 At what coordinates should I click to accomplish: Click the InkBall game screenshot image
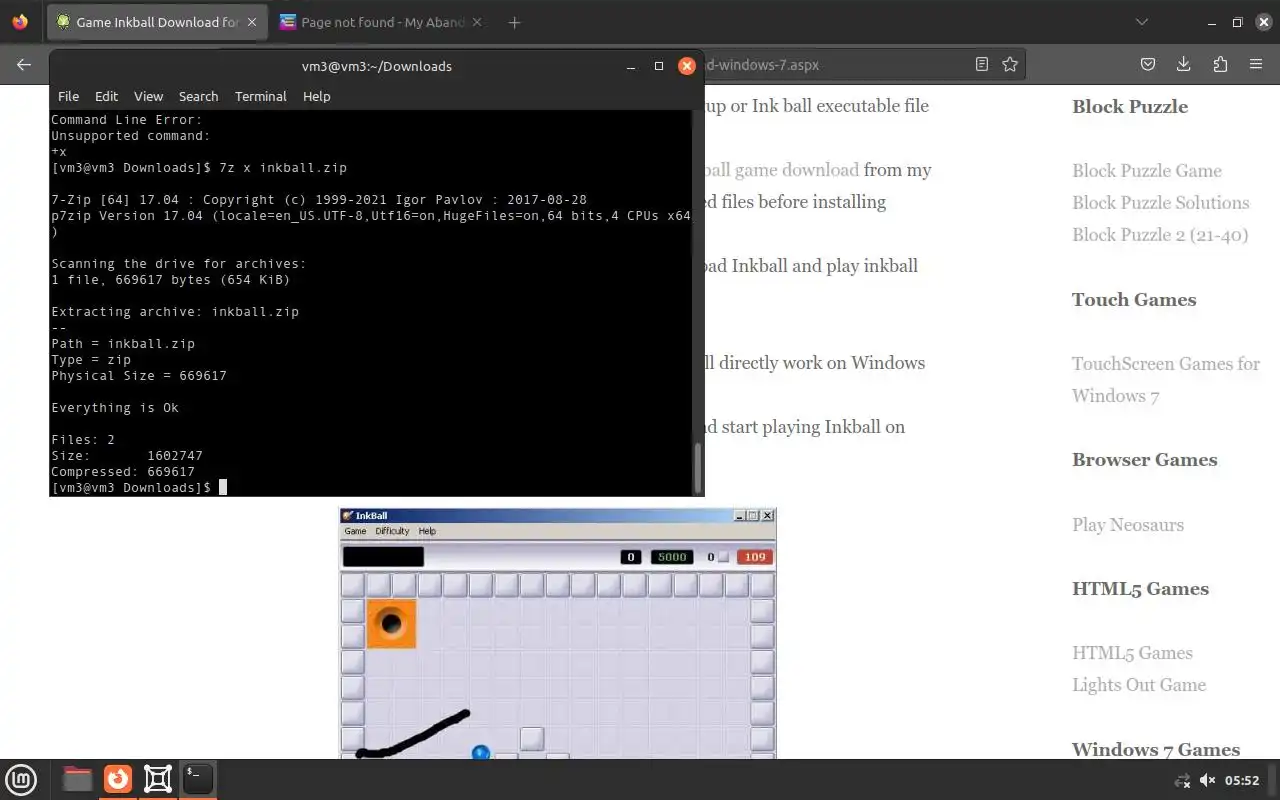558,633
